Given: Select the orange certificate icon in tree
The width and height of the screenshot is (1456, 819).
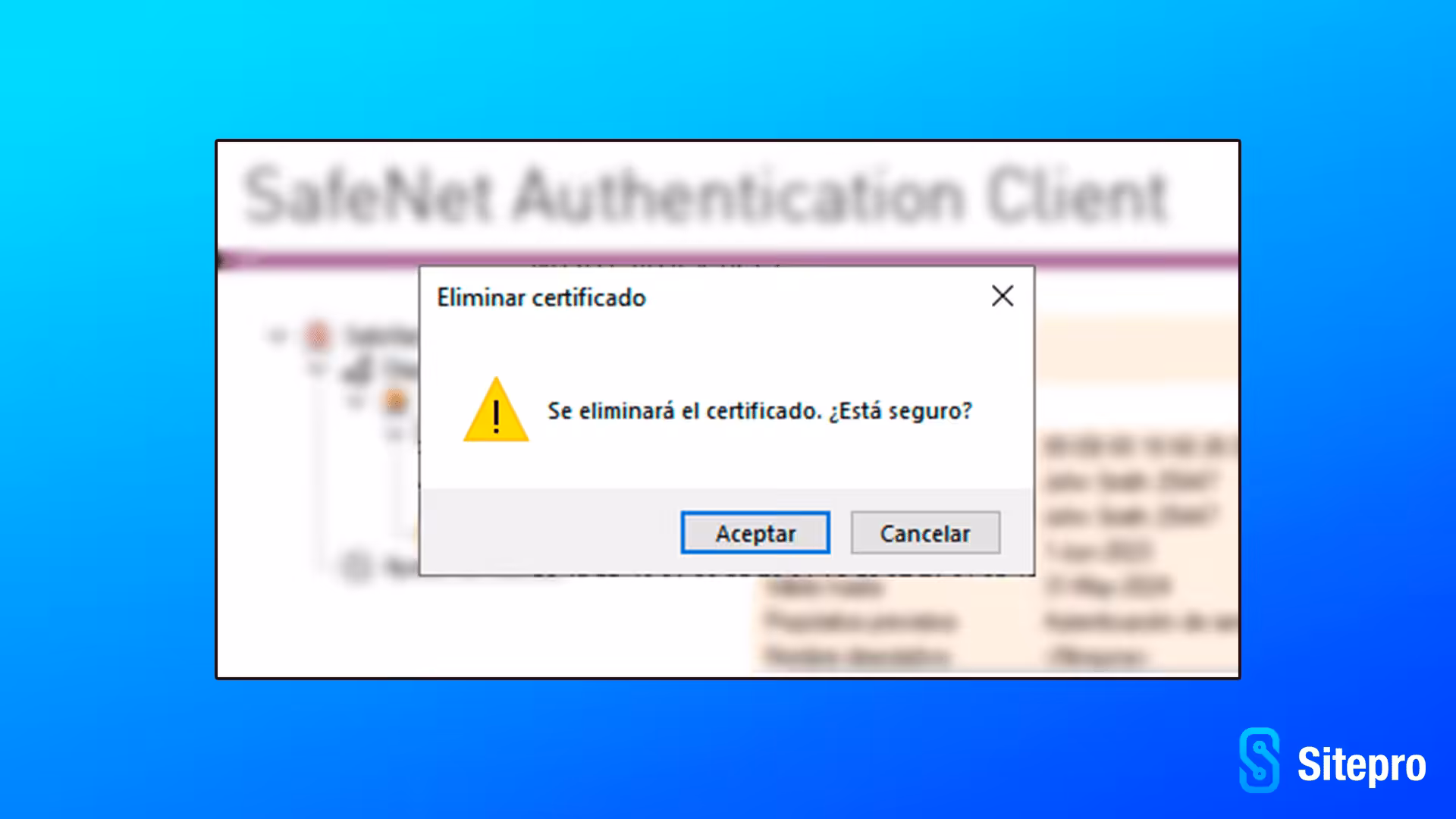Looking at the screenshot, I should click(x=395, y=400).
